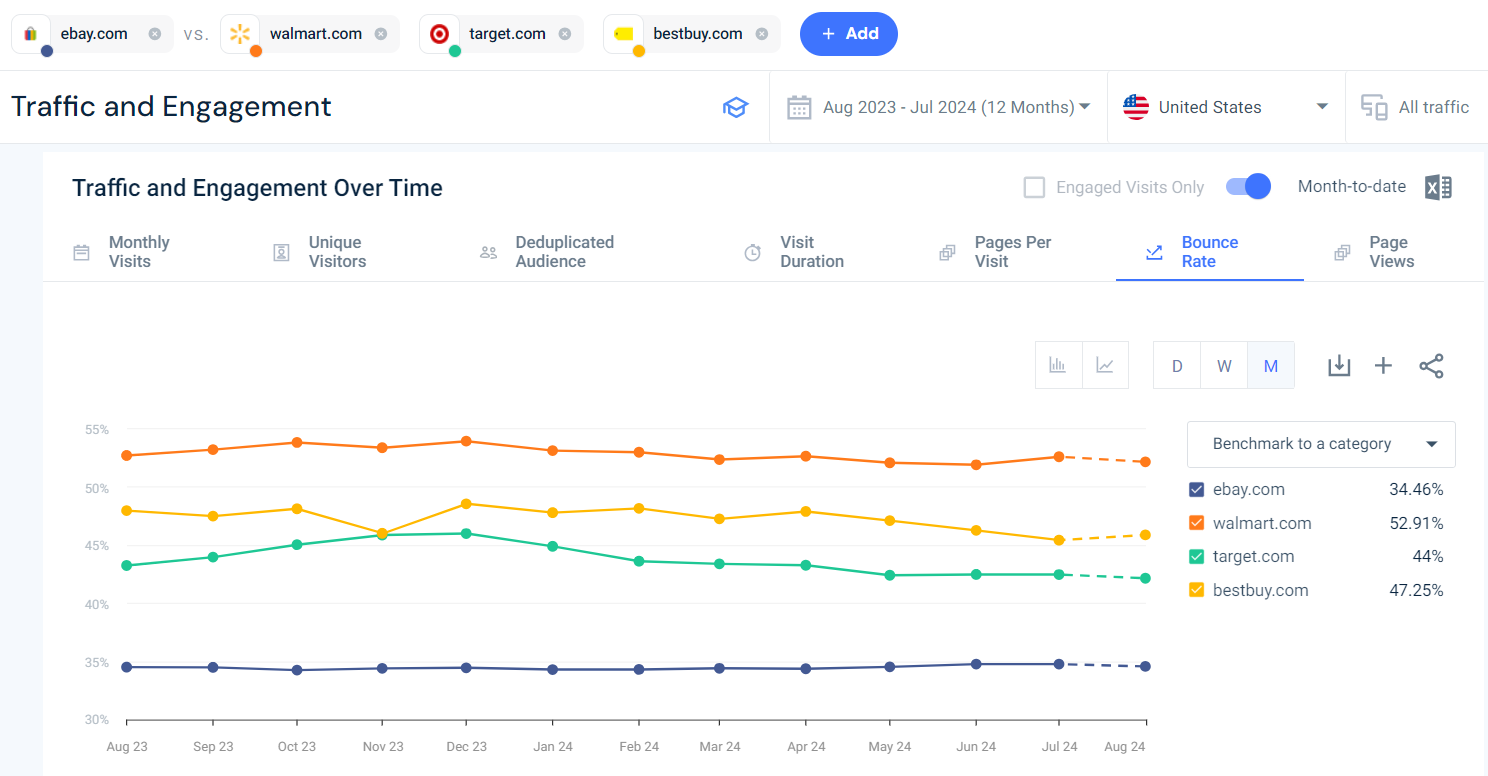Open the graduation cap learning icon
Screen dimensions: 1488x776
pos(736,108)
